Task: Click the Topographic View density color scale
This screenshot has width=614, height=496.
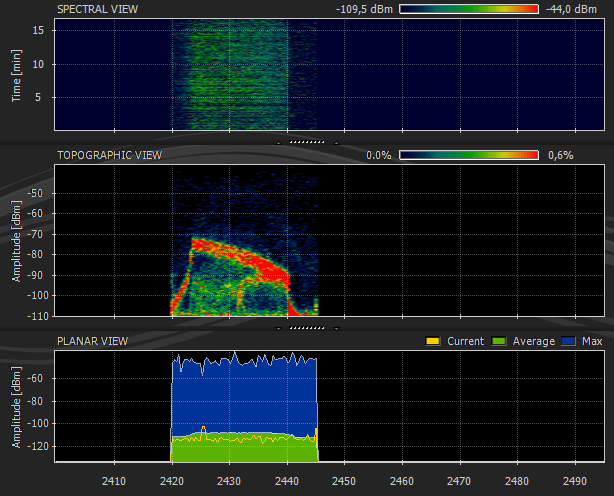Action: [x=469, y=155]
